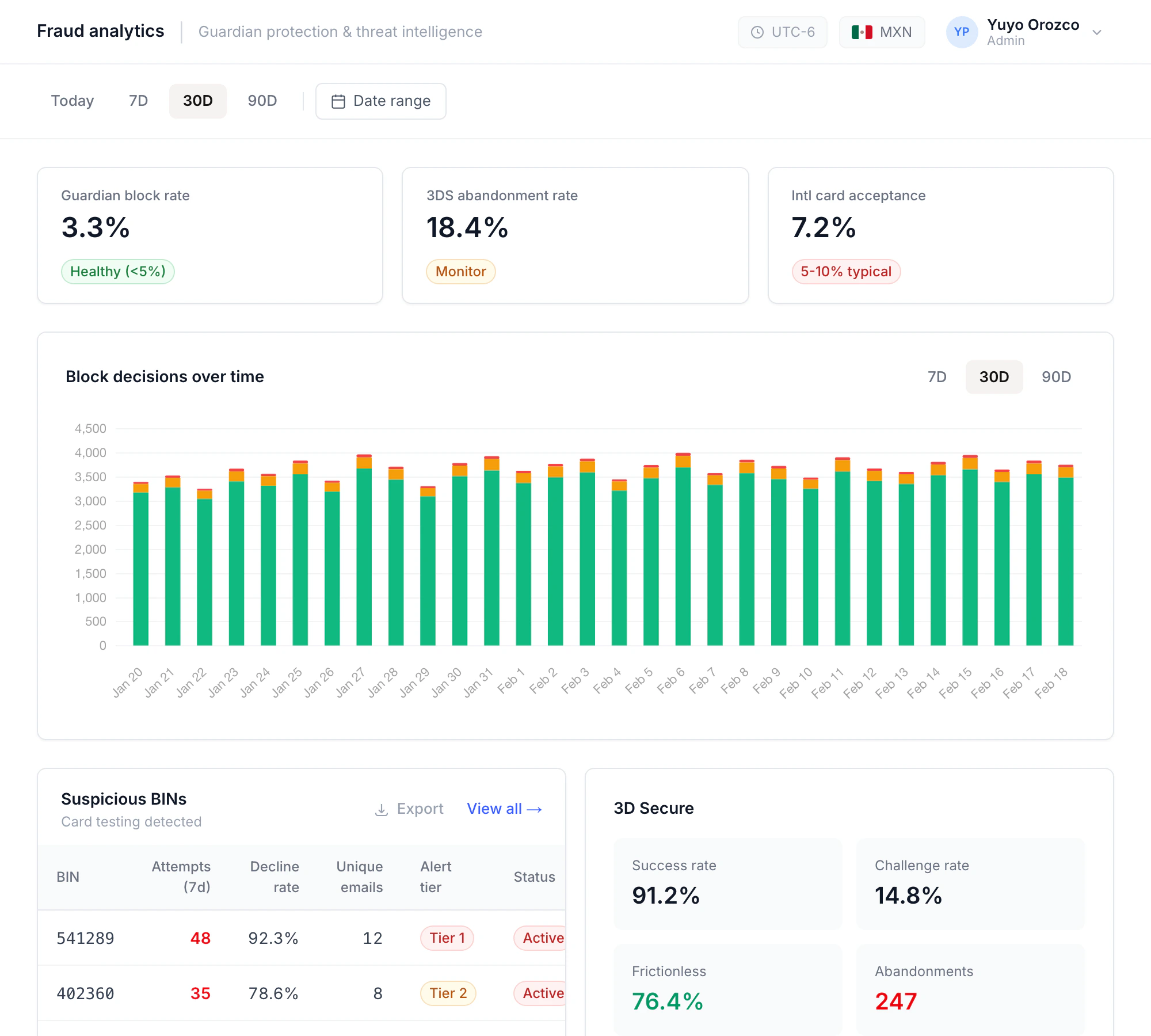Click the Healthy (<5%) badge
The image size is (1151, 1036).
118,272
